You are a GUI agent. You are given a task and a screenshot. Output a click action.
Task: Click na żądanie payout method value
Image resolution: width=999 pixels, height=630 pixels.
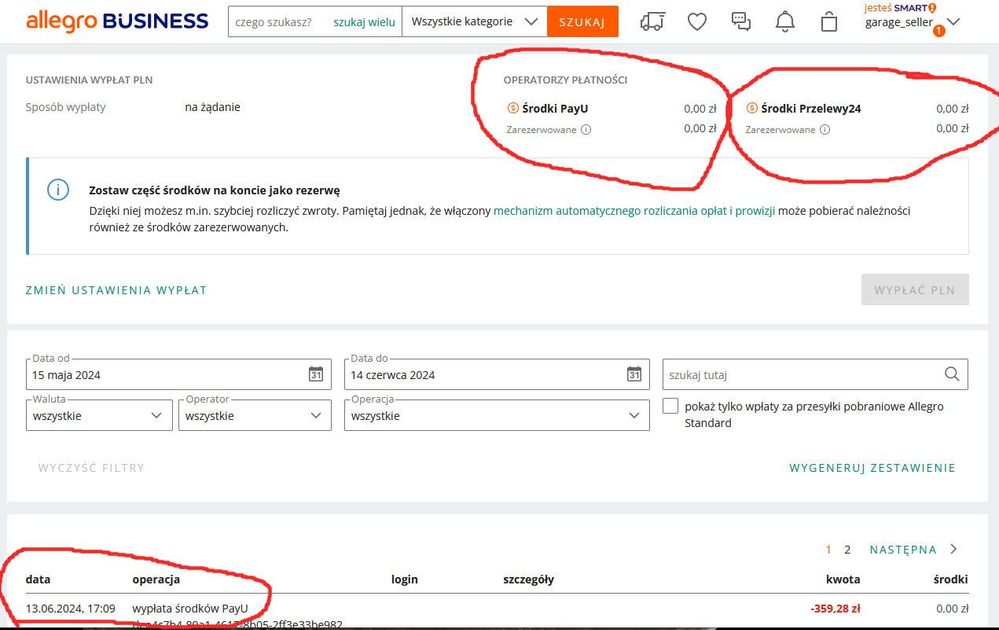pyautogui.click(x=212, y=107)
